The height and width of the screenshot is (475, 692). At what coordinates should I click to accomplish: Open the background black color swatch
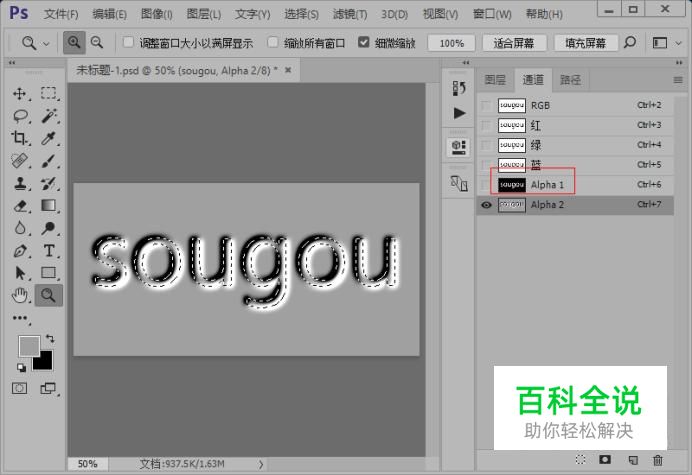[43, 361]
